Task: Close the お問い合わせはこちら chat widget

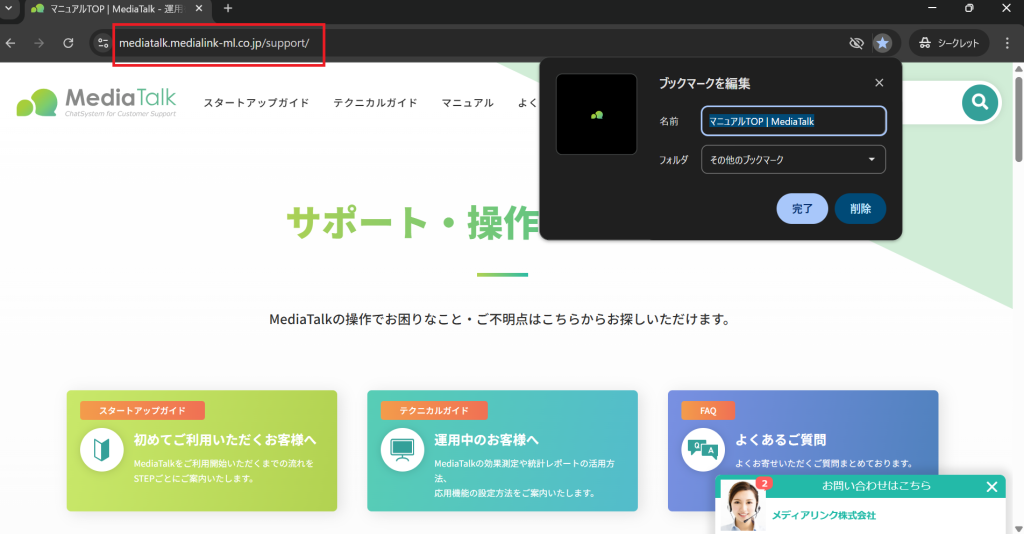Action: tap(991, 487)
